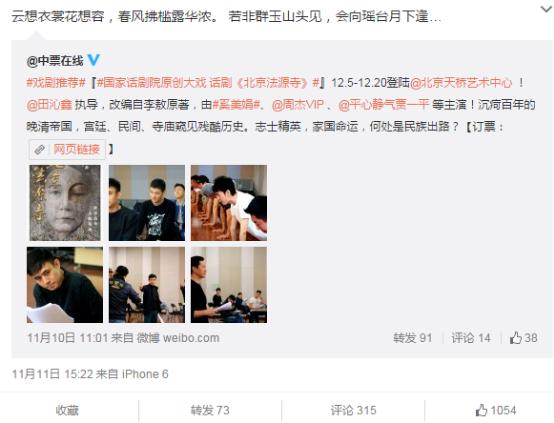
Task: Open the @北京天桥艺术中心 mention
Action: (x=461, y=83)
